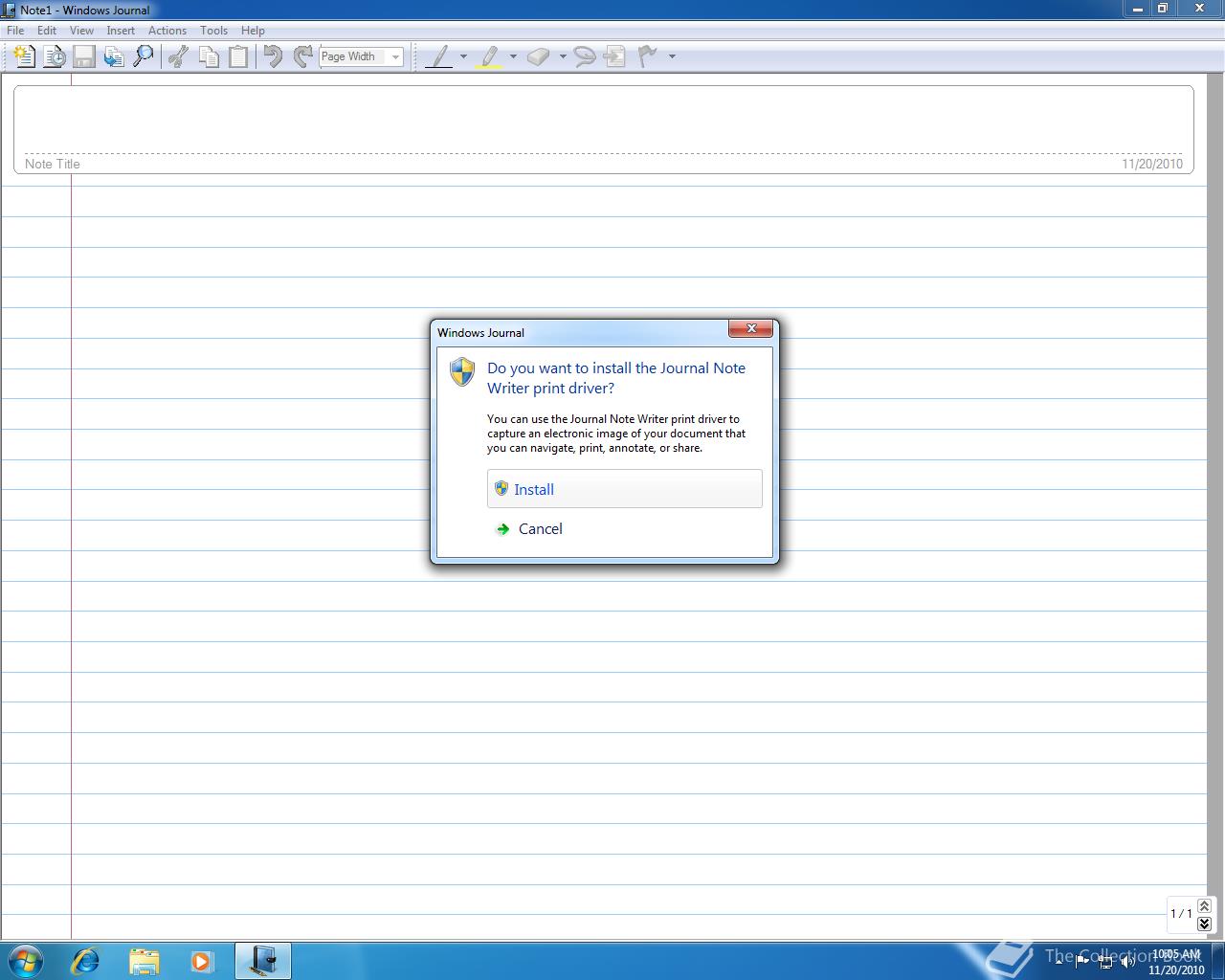Click Windows Journal taskbar button
Screen dimensions: 1225x980
pyautogui.click(x=262, y=960)
